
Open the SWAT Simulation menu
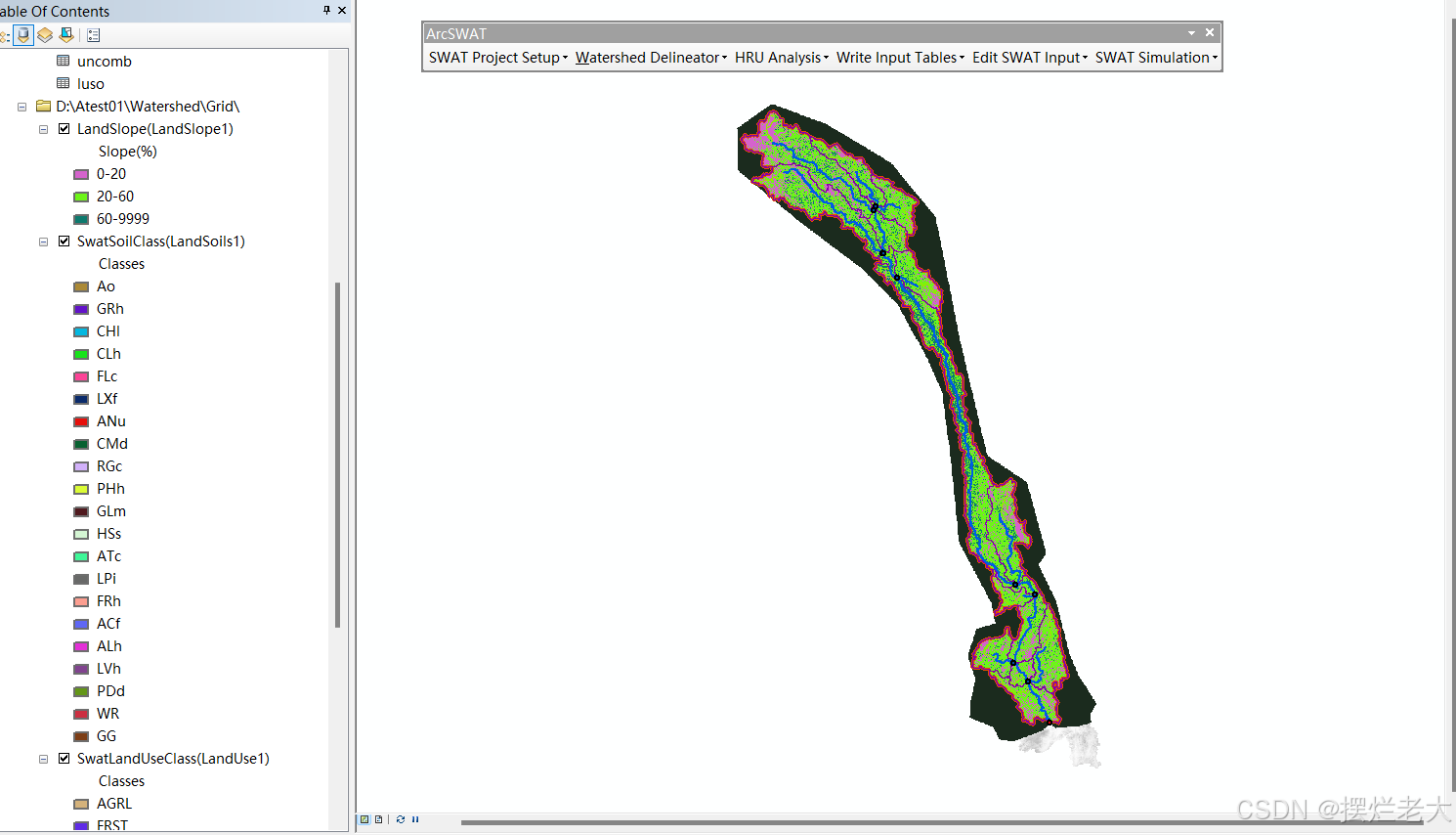1156,58
